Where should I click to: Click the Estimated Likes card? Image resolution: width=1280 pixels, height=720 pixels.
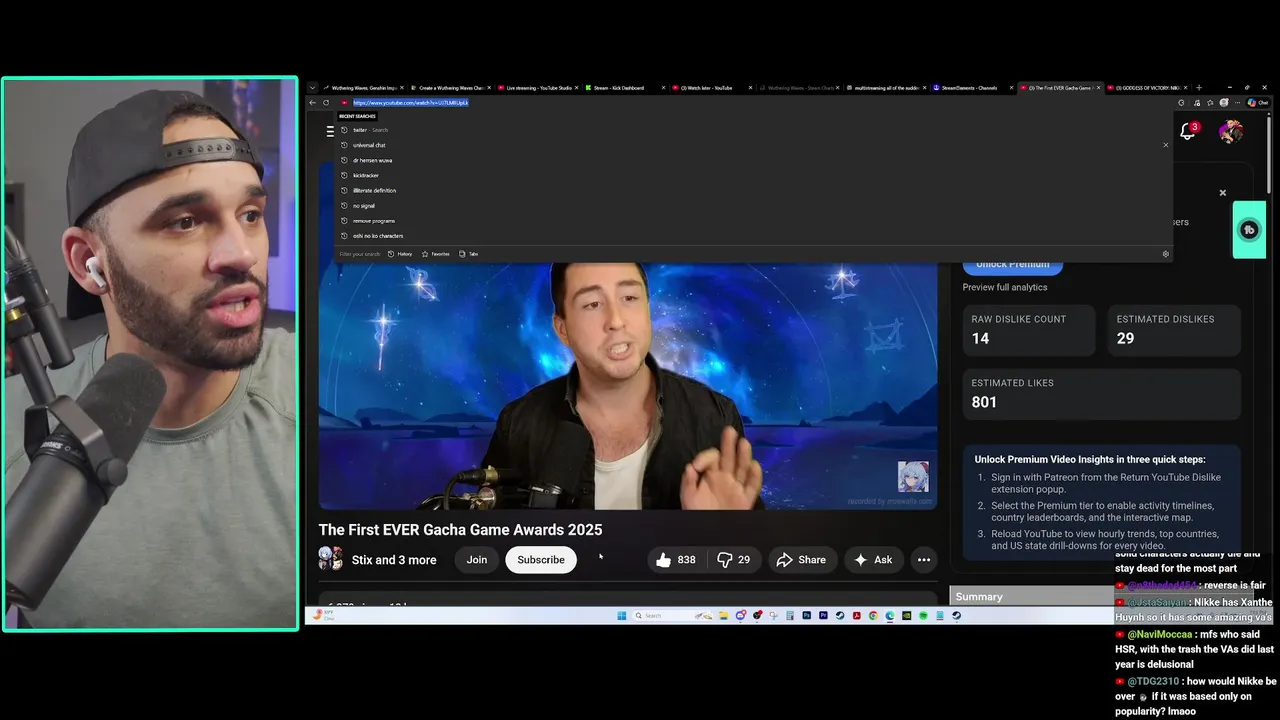coord(1102,394)
